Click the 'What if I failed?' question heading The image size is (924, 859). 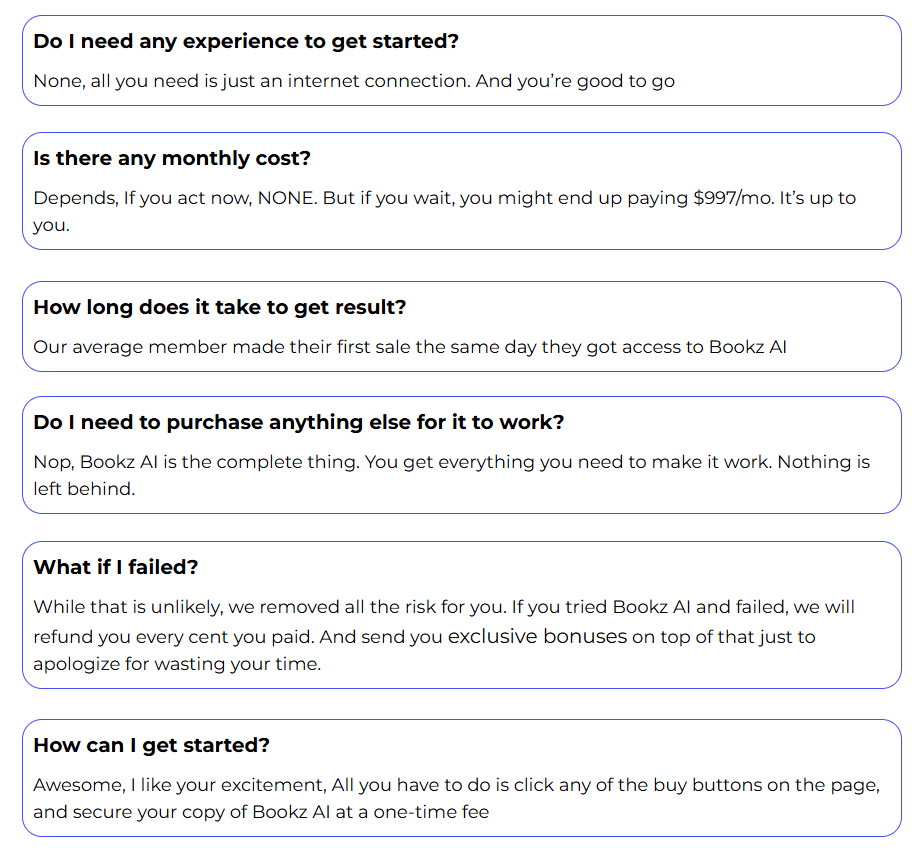click(x=116, y=567)
